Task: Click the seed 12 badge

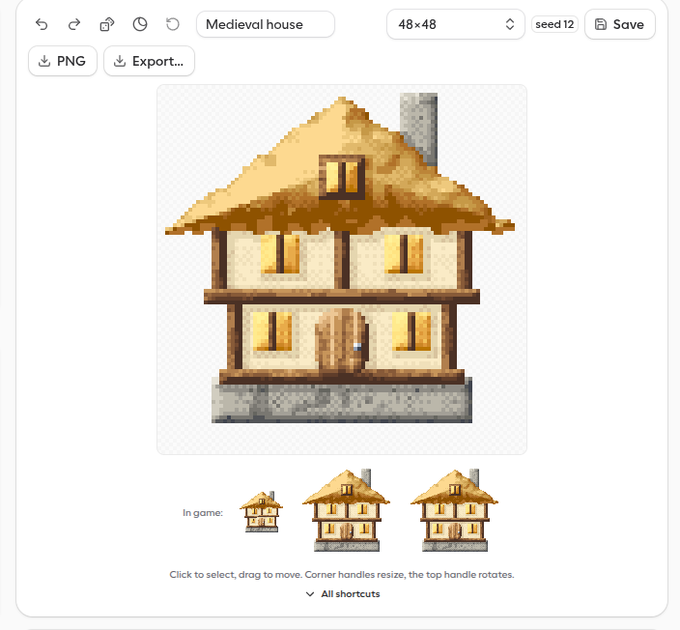Action: [555, 24]
